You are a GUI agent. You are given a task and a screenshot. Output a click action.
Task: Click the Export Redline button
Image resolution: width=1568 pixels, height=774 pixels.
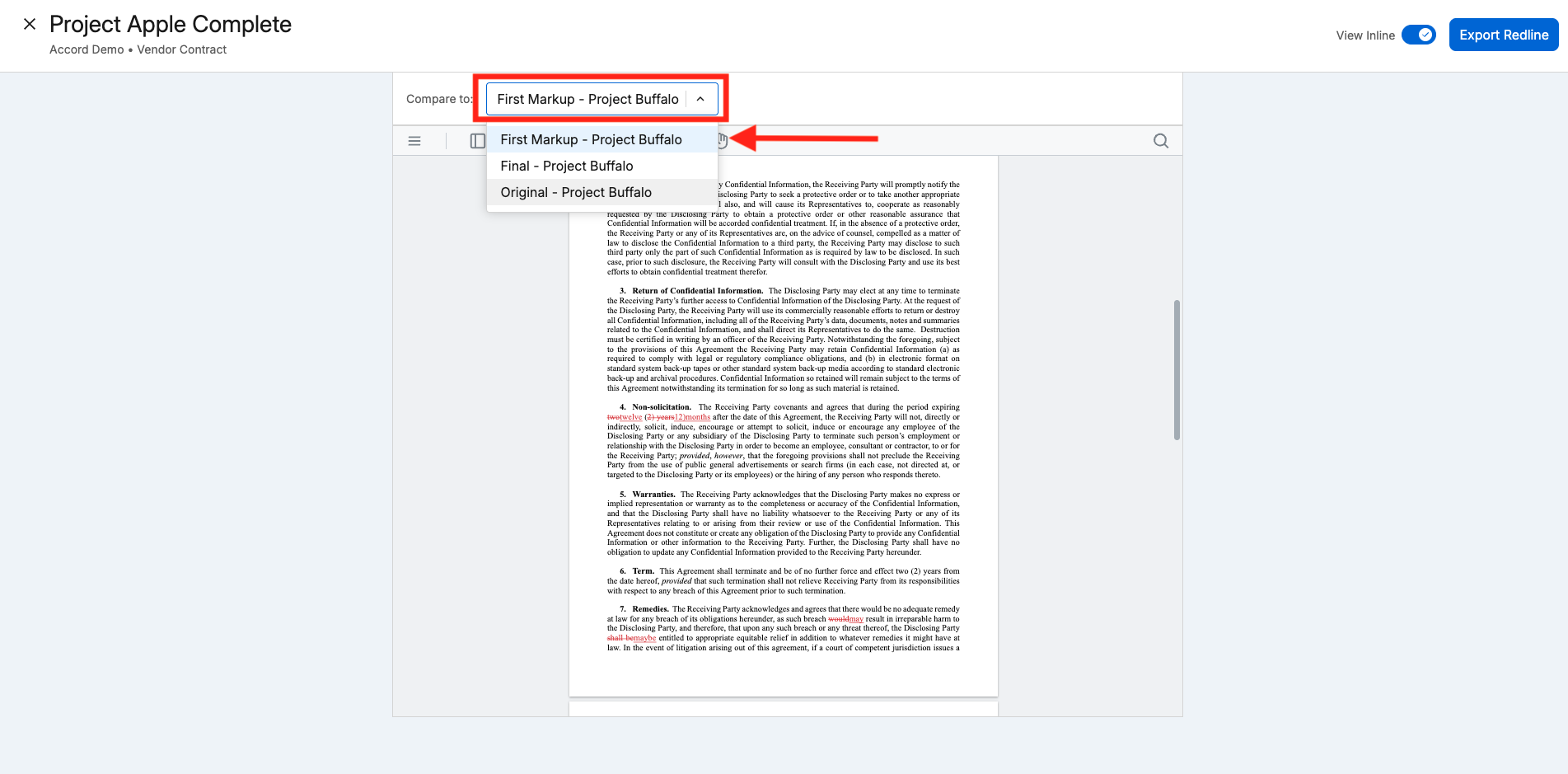(1504, 35)
